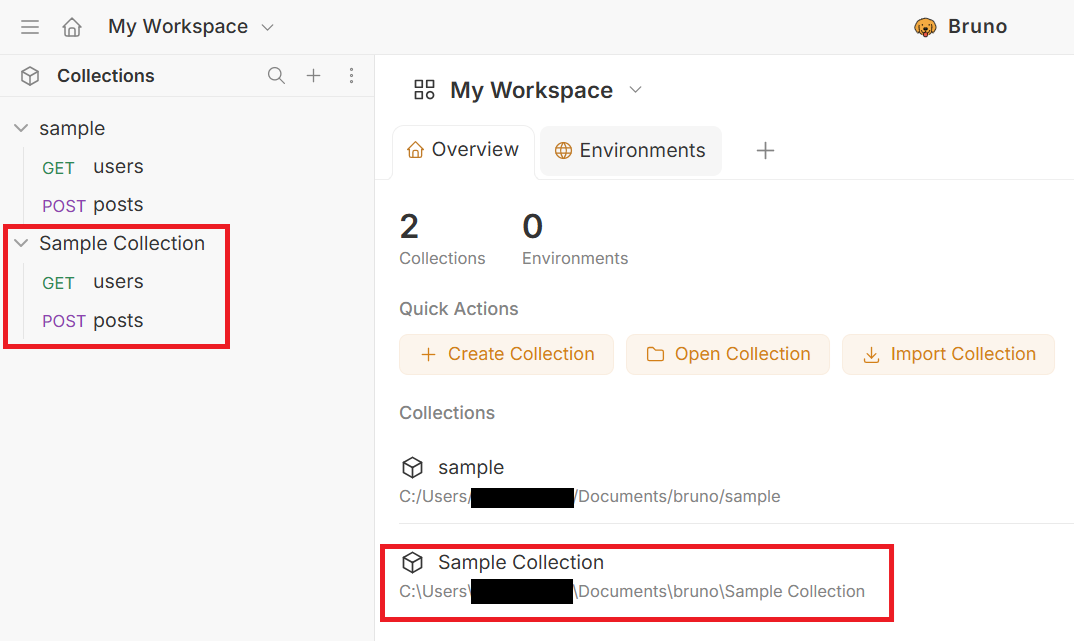The image size is (1074, 641).
Task: Click the plus icon beside Collections search
Action: (x=313, y=76)
